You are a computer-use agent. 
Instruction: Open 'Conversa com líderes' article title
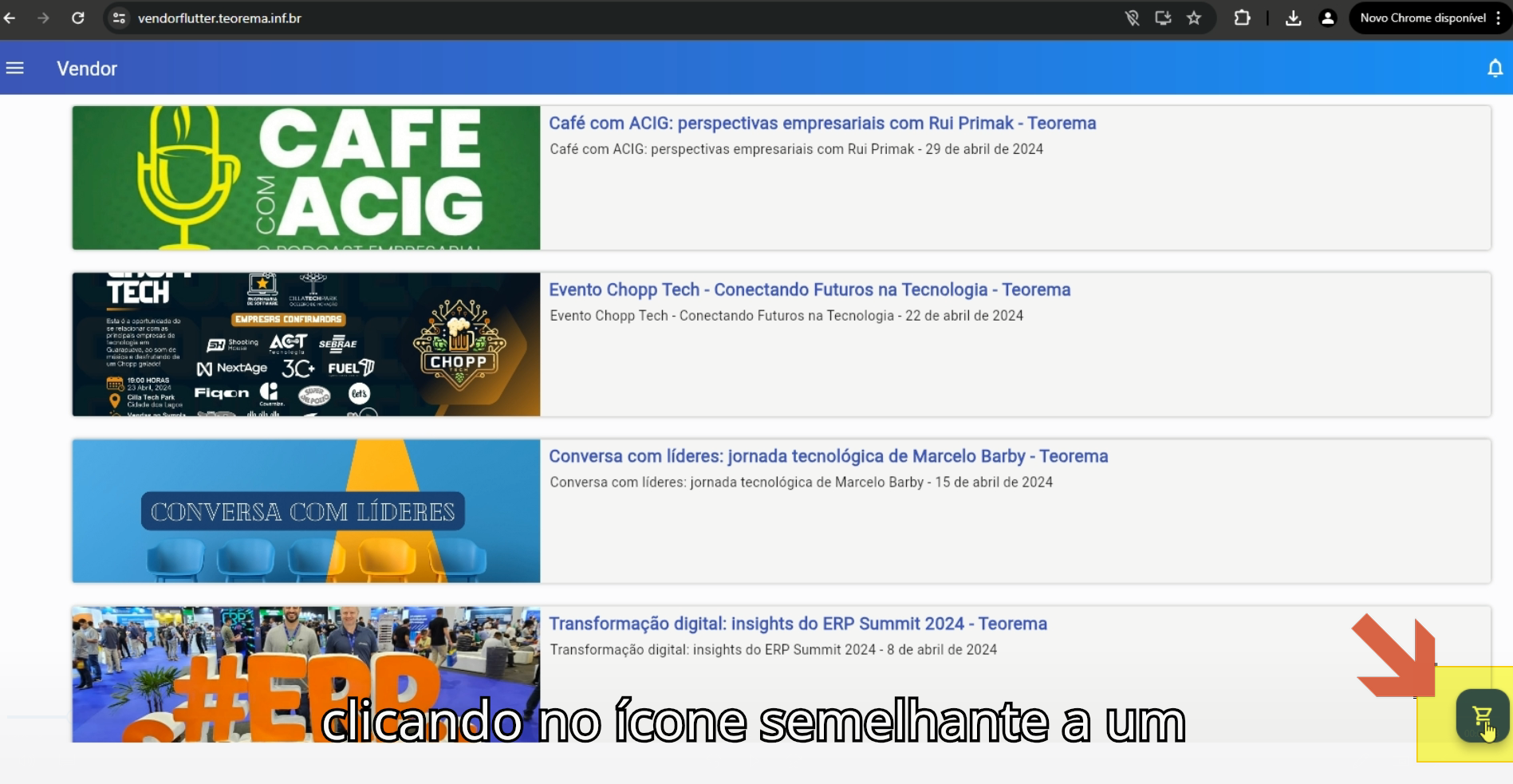click(828, 456)
